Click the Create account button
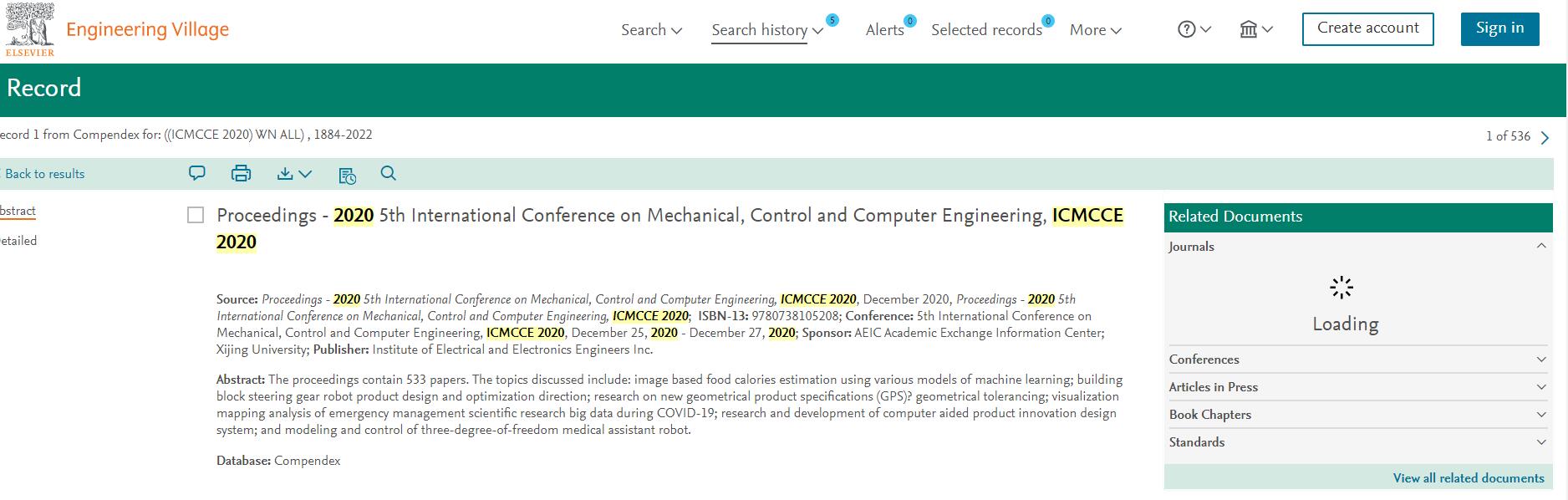Image resolution: width=1568 pixels, height=500 pixels. (x=1367, y=29)
